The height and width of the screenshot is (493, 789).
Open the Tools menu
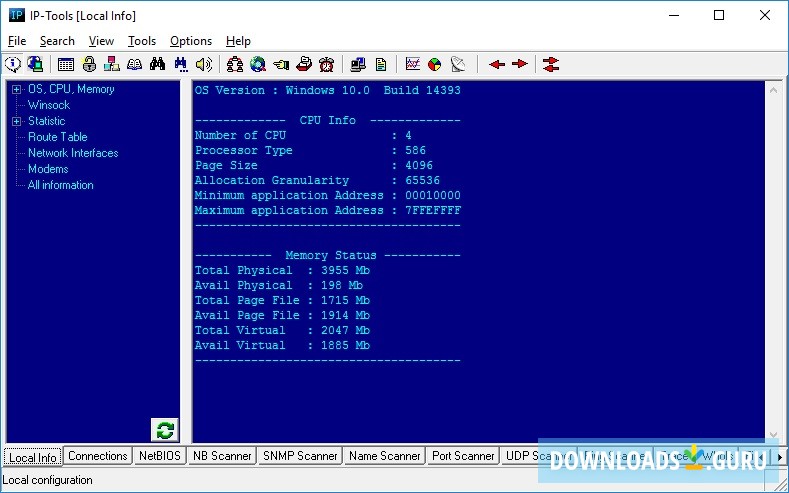click(142, 41)
